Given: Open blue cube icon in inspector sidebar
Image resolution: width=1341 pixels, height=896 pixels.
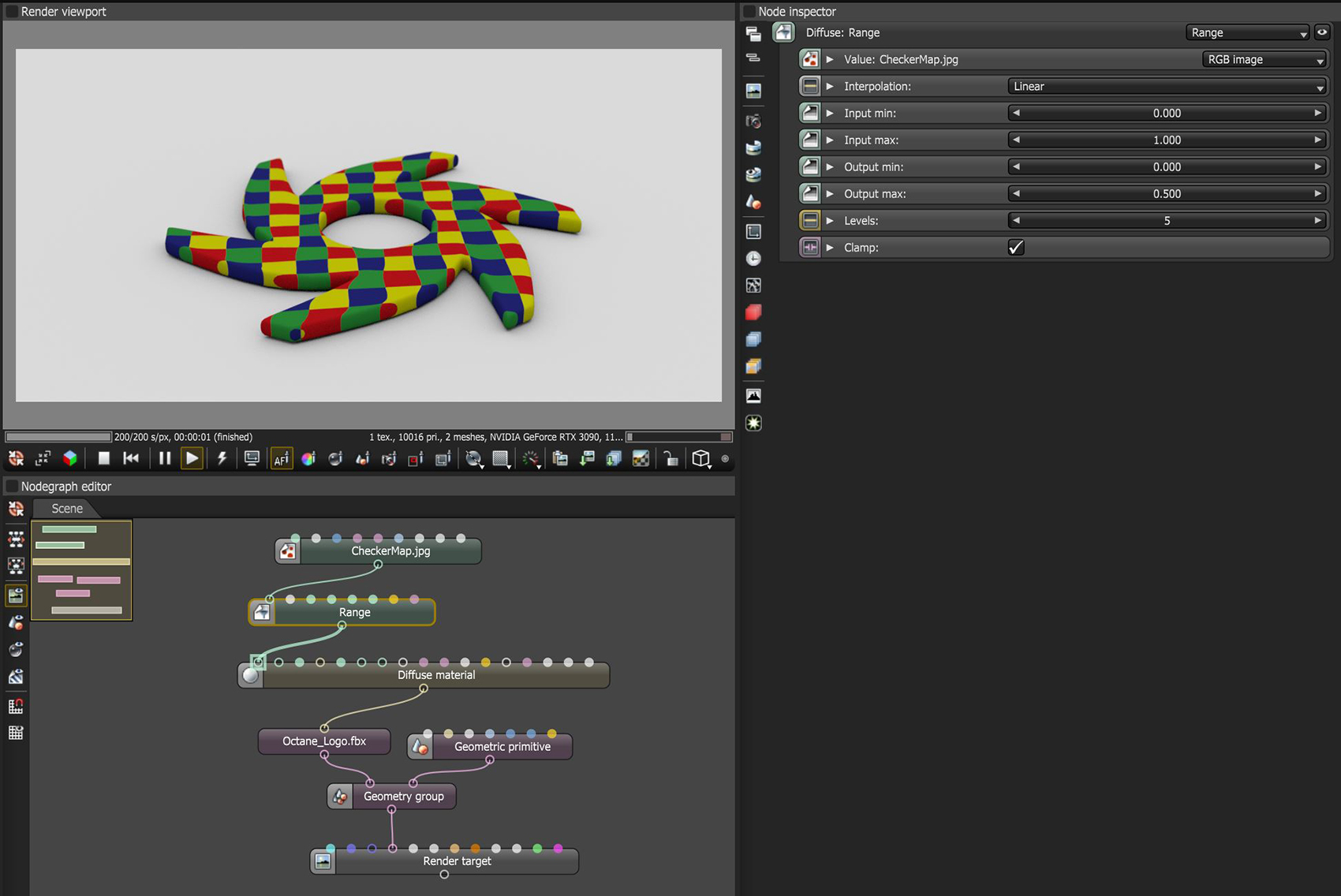Looking at the screenshot, I should (x=753, y=339).
